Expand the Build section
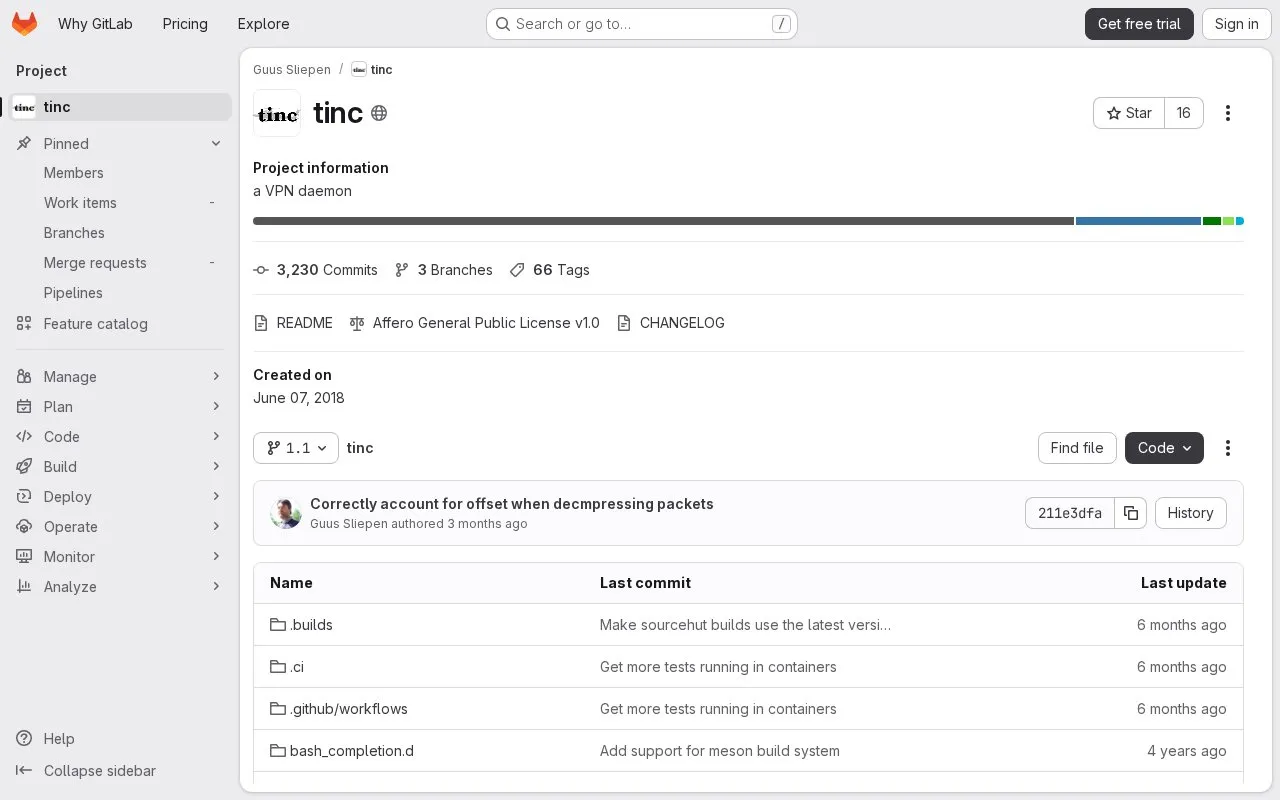Viewport: 1280px width, 800px height. [x=120, y=467]
